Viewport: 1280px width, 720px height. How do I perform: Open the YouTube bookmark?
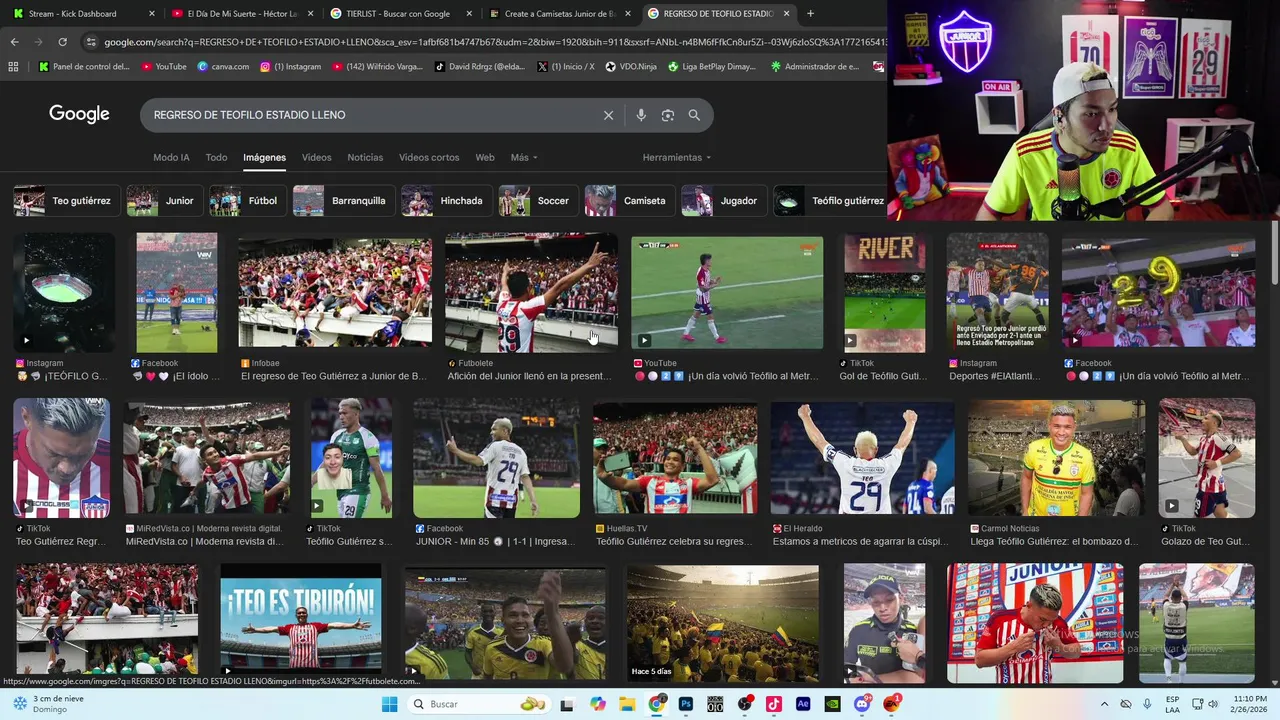tap(164, 67)
